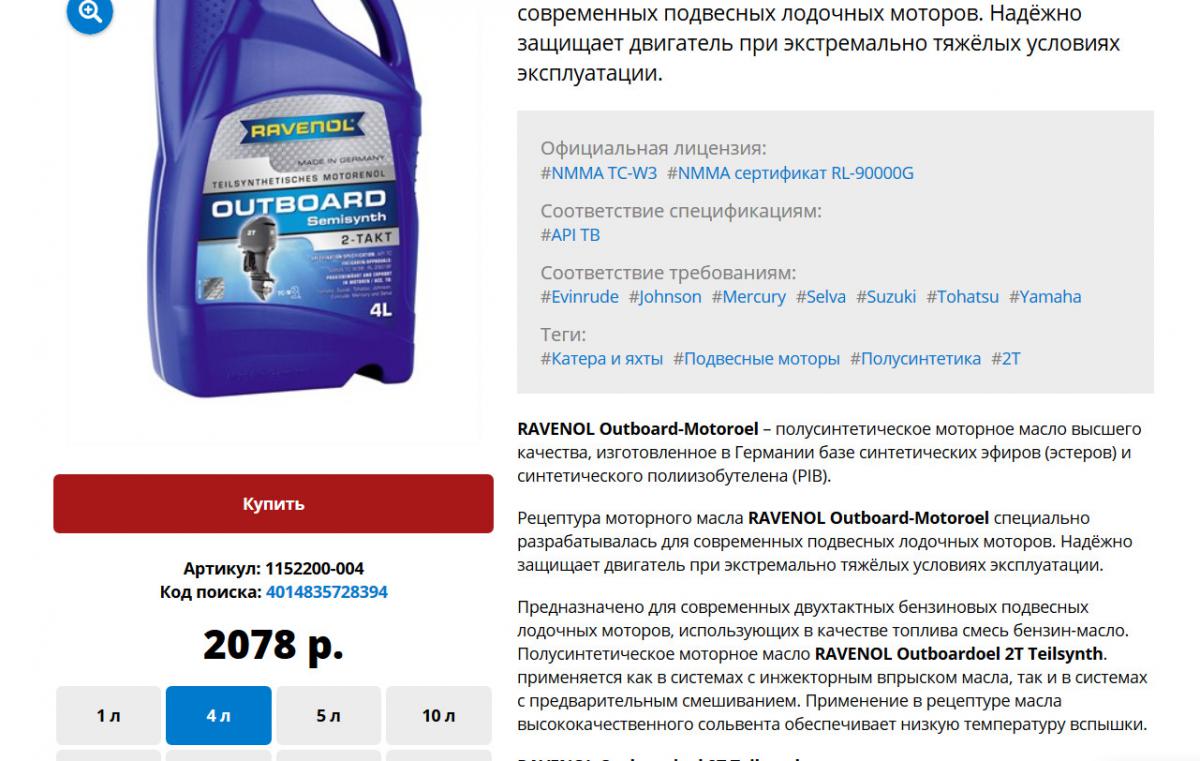This screenshot has width=1200, height=761.
Task: Choose the 10 л volume option
Action: pyautogui.click(x=438, y=715)
